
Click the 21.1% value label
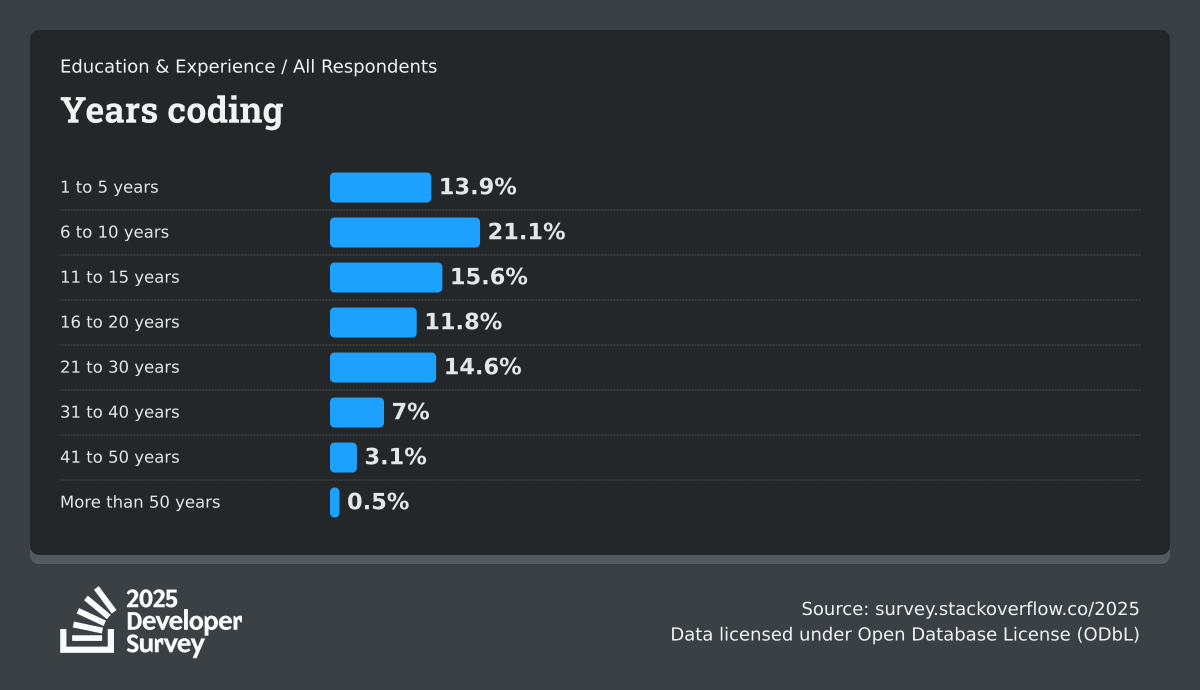(526, 232)
